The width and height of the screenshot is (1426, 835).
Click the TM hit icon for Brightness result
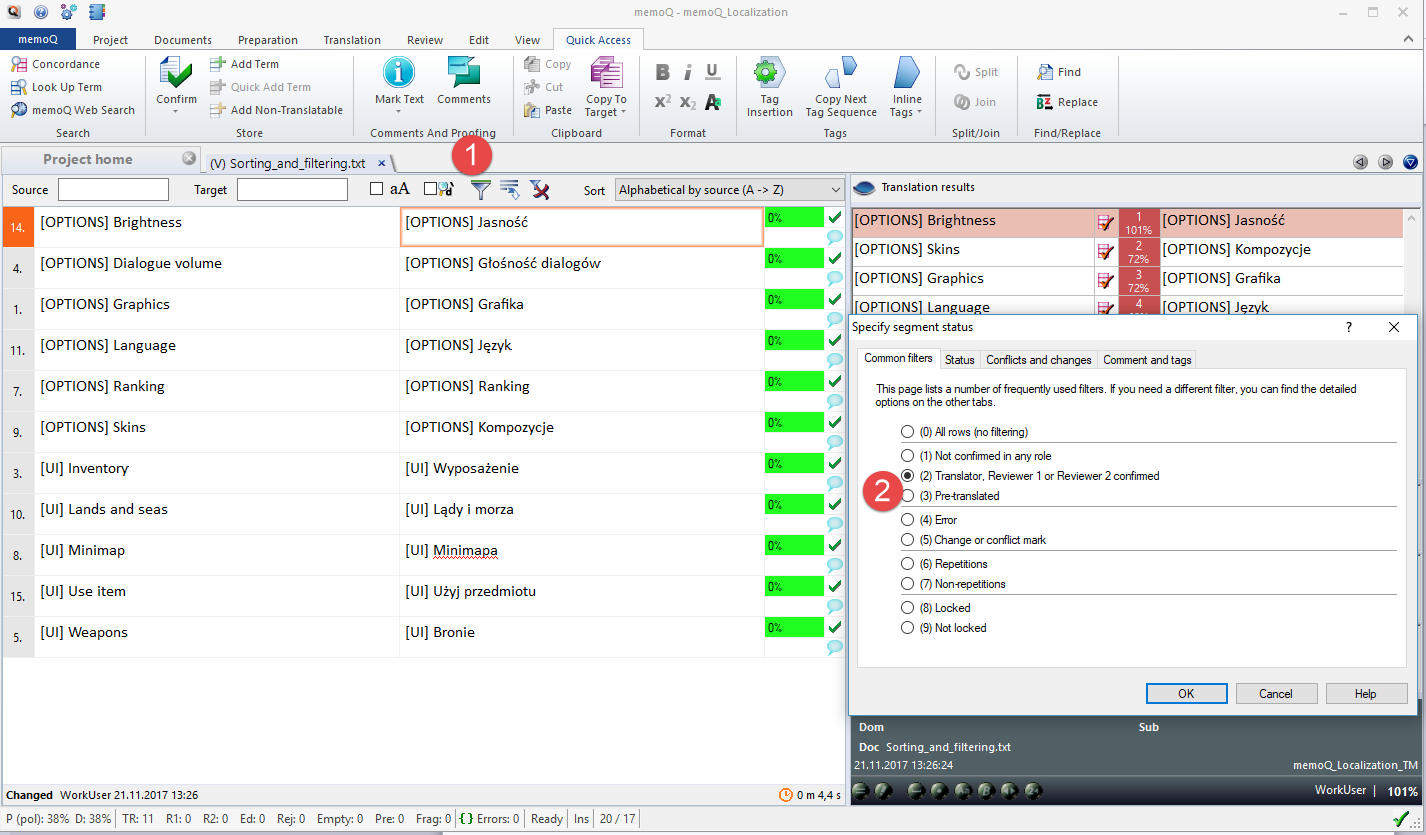(x=1105, y=222)
